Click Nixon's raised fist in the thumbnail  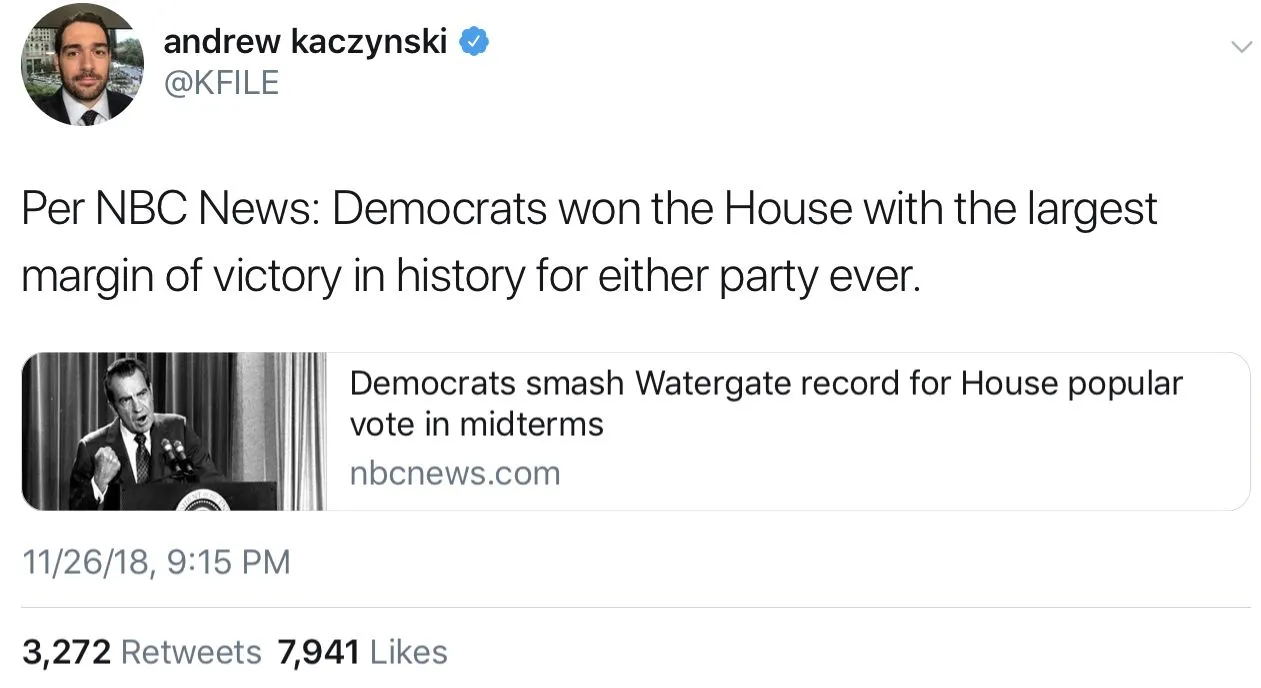106,467
